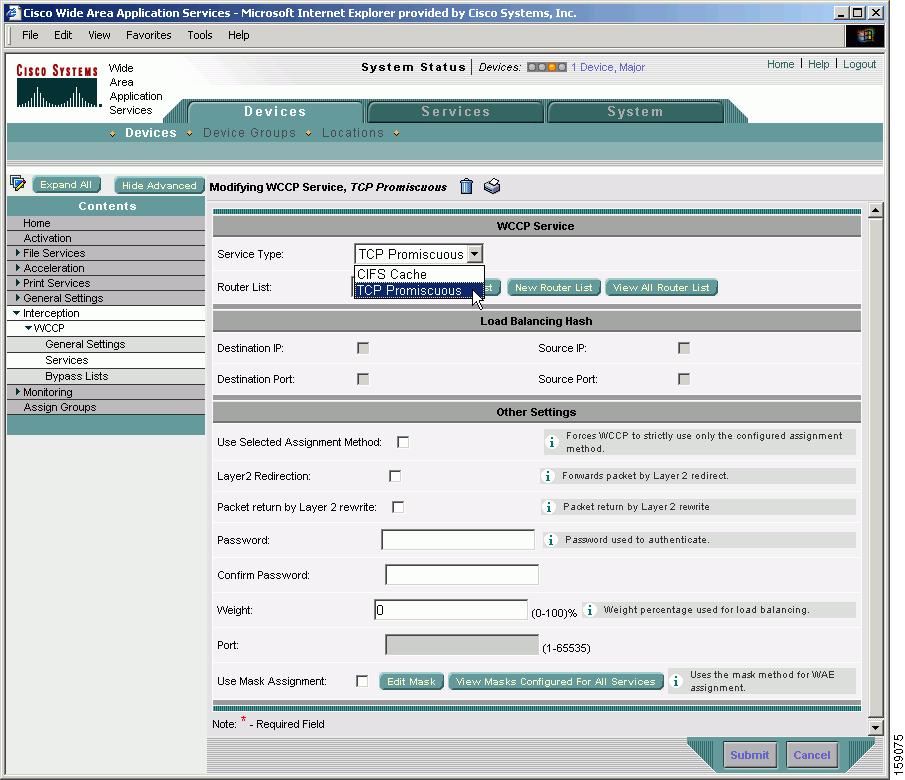Click the device status indicator lights
This screenshot has width=905, height=780.
pos(547,67)
